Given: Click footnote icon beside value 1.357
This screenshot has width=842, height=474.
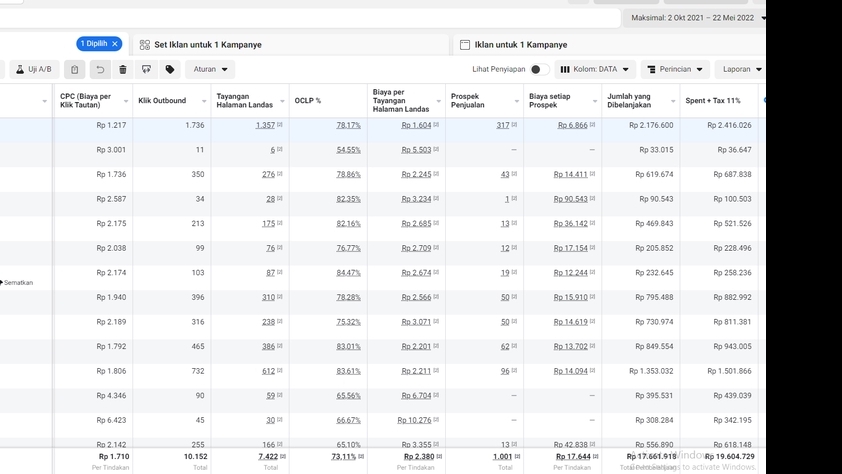Looking at the screenshot, I should 280,125.
